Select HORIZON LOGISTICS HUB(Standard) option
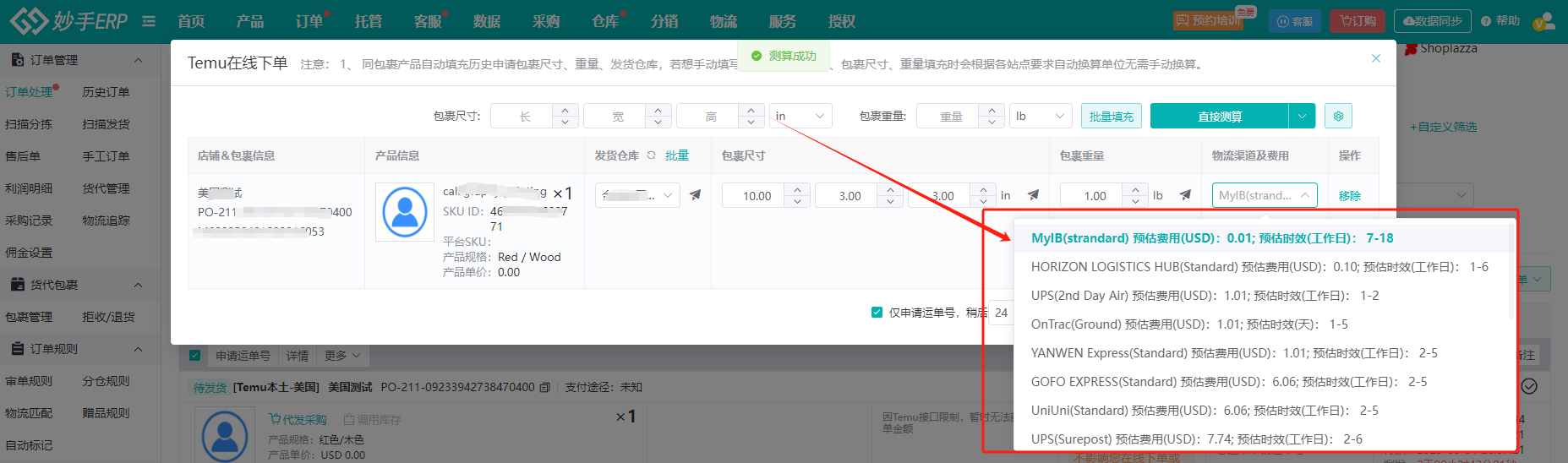The image size is (1568, 463). pyautogui.click(x=1264, y=267)
